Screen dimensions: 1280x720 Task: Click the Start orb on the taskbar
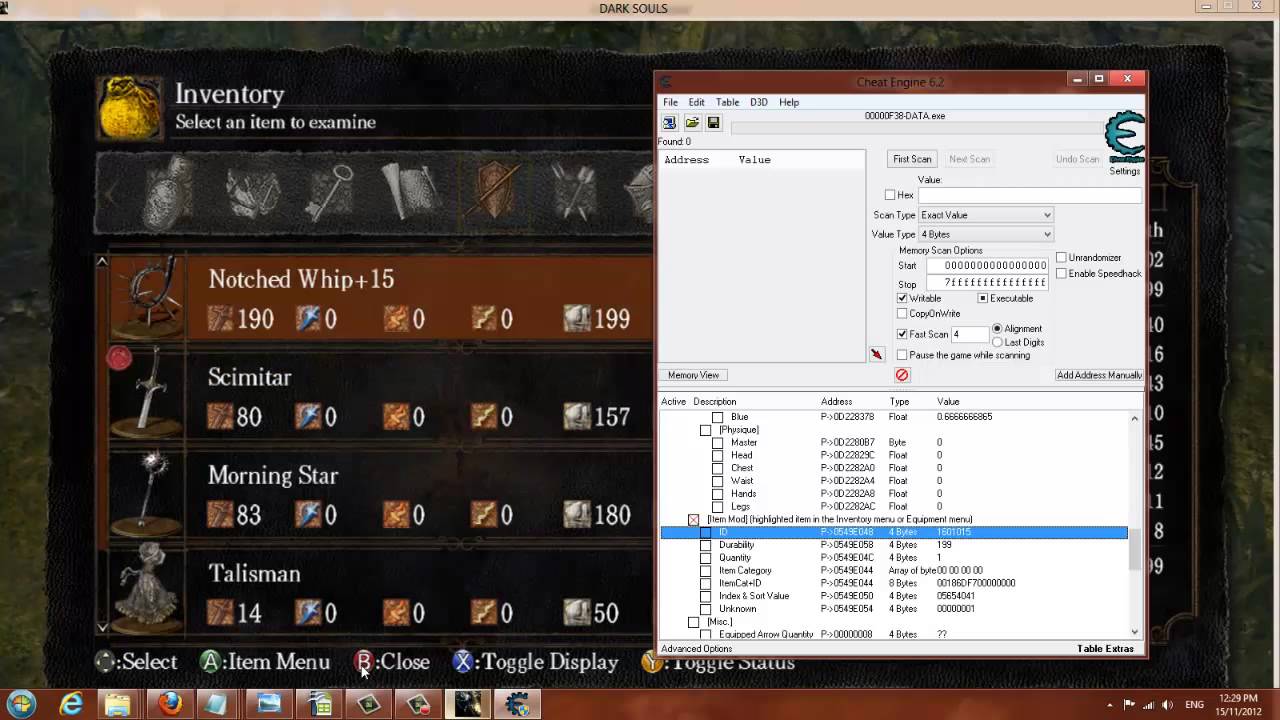pos(21,703)
